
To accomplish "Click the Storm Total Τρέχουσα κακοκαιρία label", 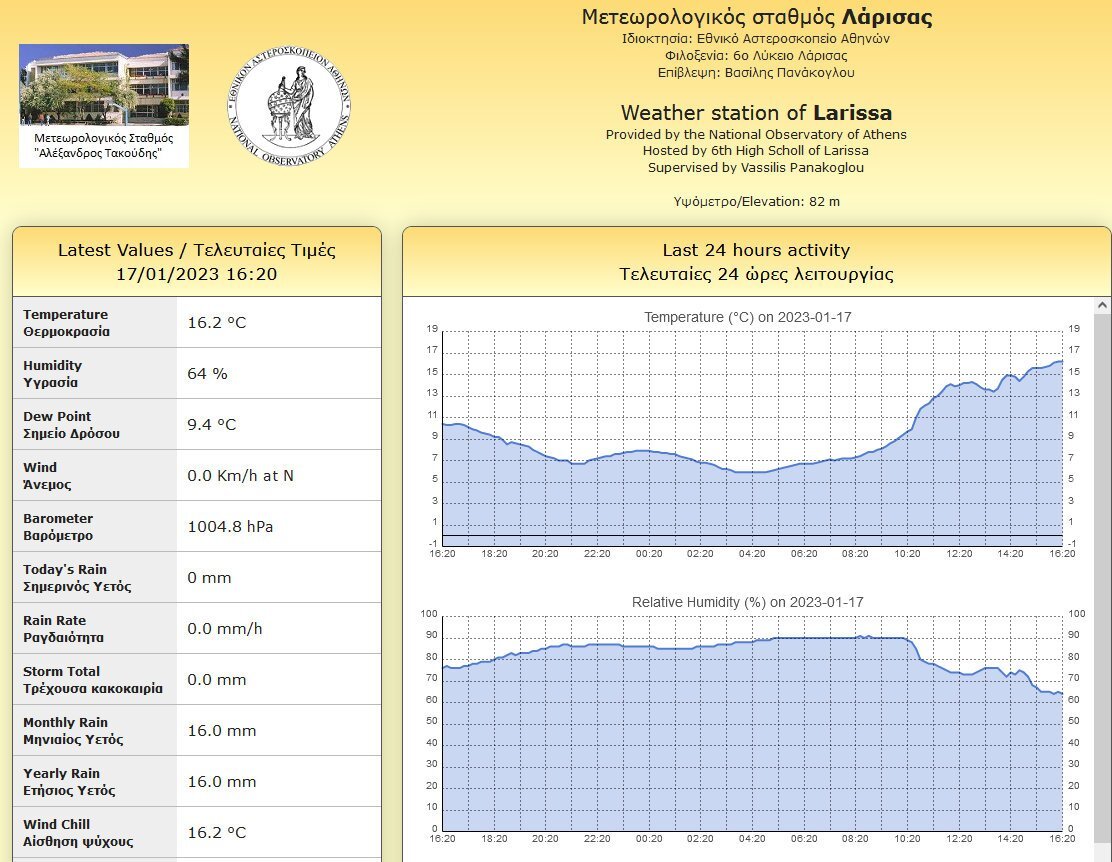I will [x=93, y=680].
